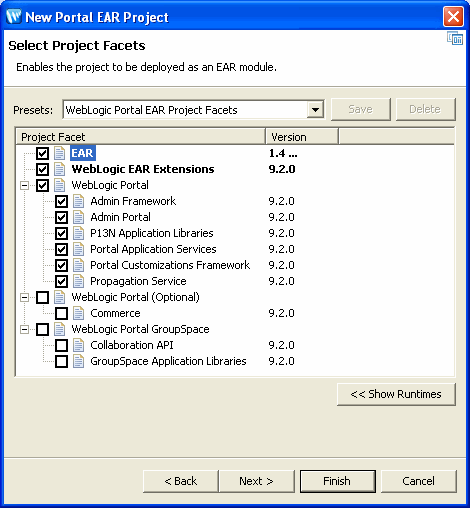Collapse the WebLogic Portal (Optional) node
Viewport: 470px width, 508px height.
coord(24,297)
